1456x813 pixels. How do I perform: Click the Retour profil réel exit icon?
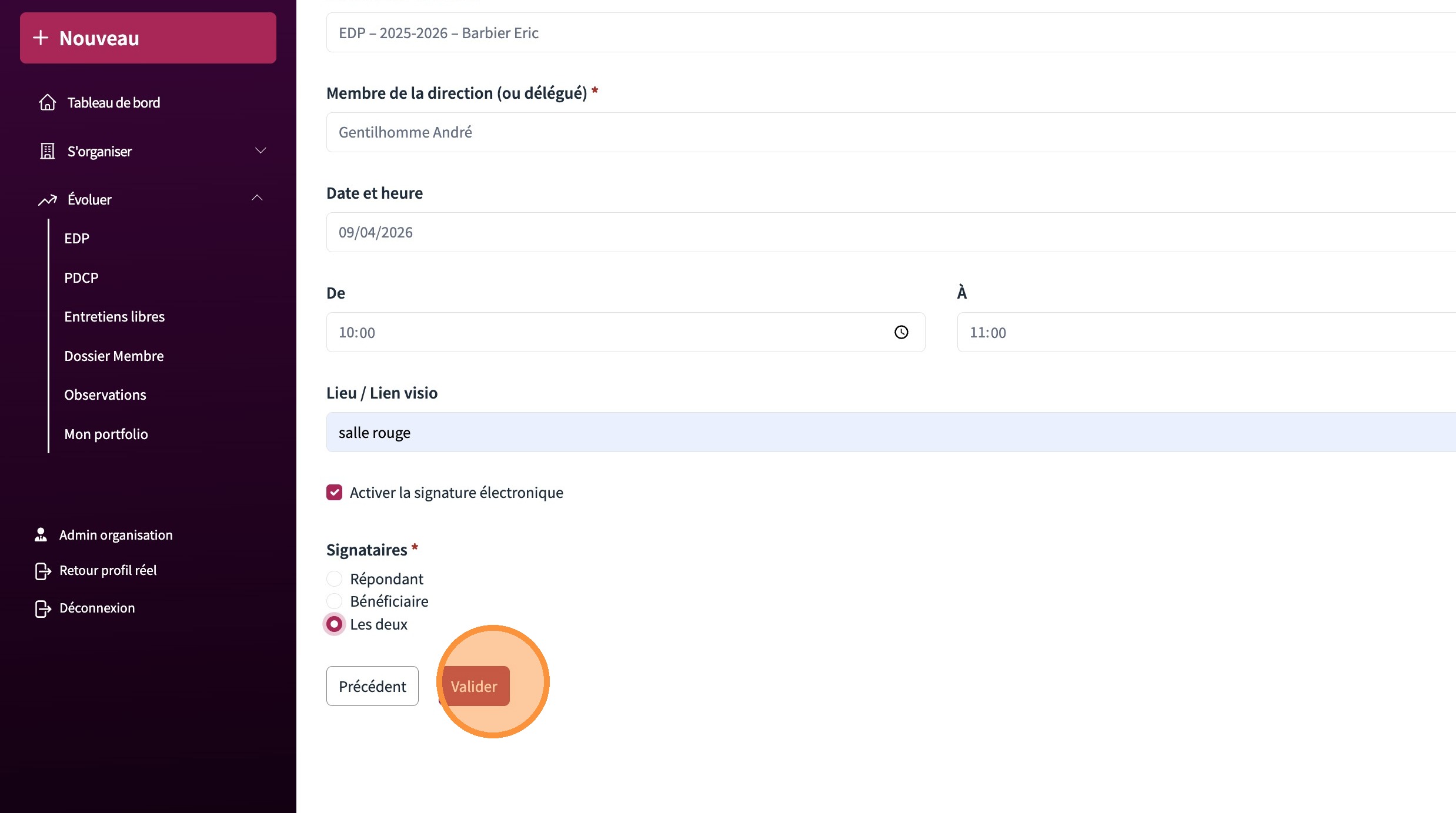(43, 571)
